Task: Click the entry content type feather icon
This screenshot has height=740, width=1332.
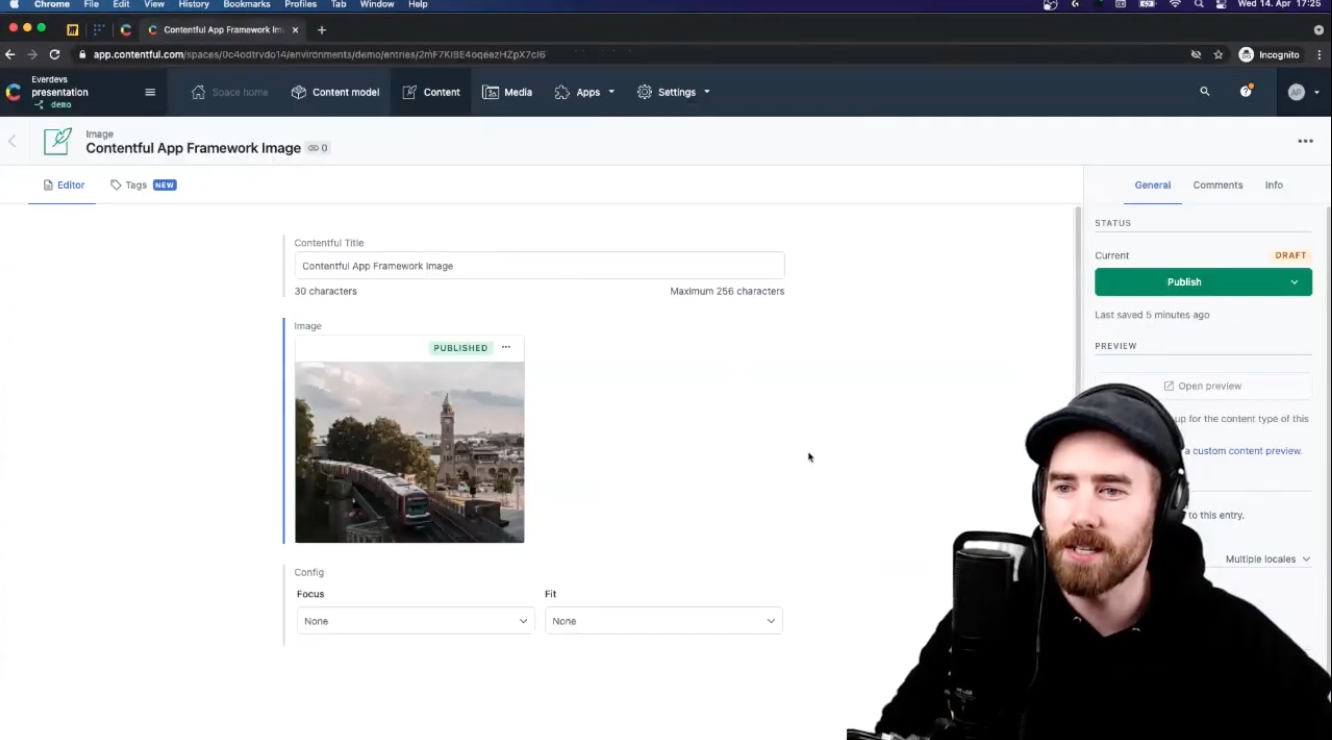Action: (x=57, y=141)
